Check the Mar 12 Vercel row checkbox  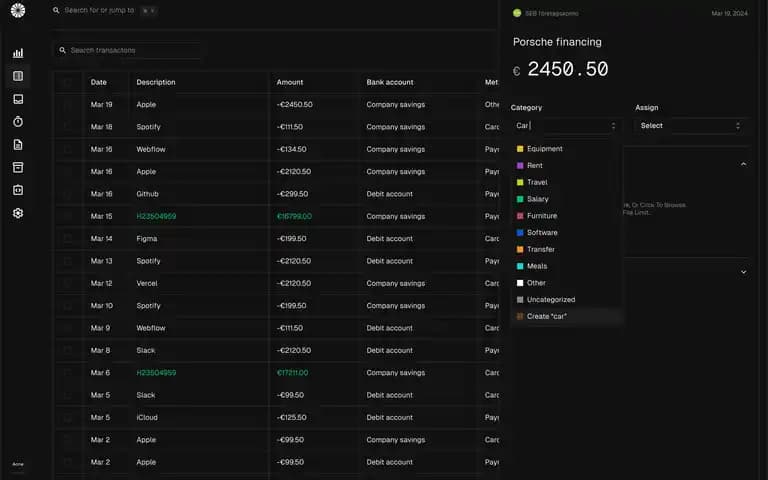(x=68, y=283)
